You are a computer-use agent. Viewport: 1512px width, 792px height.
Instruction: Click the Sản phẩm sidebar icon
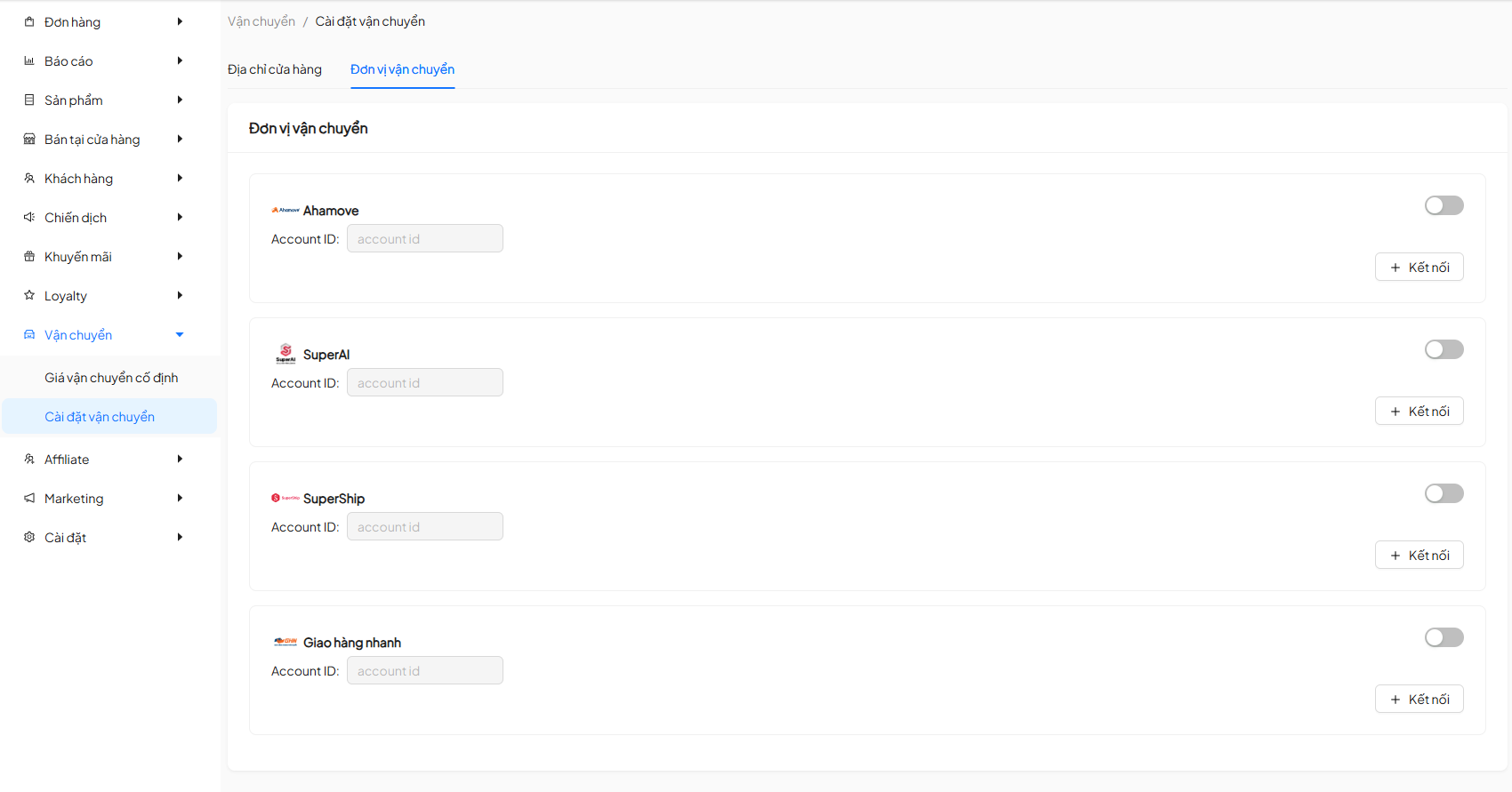pos(29,100)
